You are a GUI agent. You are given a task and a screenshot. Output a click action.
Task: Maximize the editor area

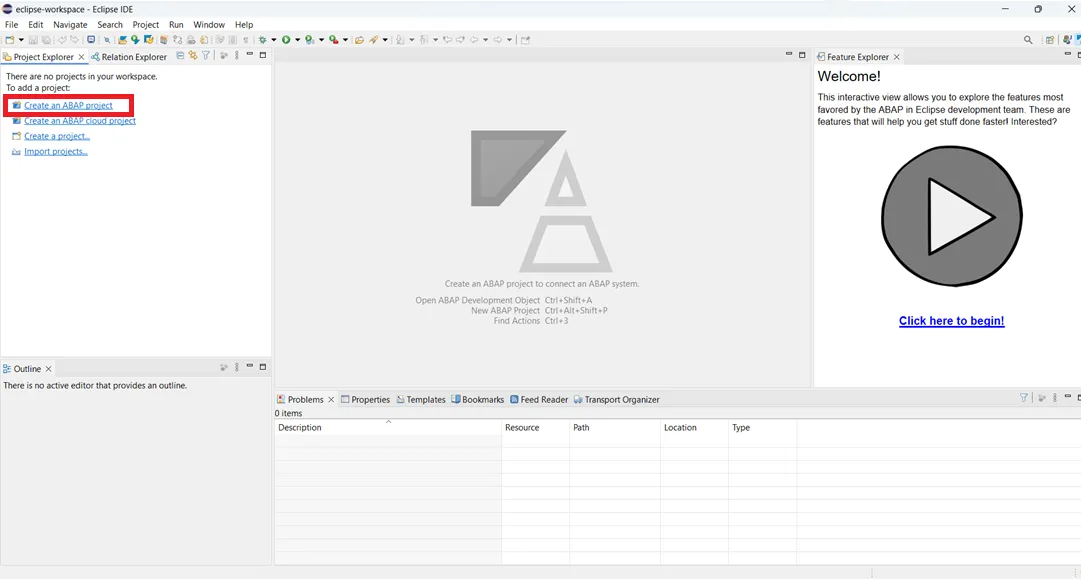pos(802,54)
